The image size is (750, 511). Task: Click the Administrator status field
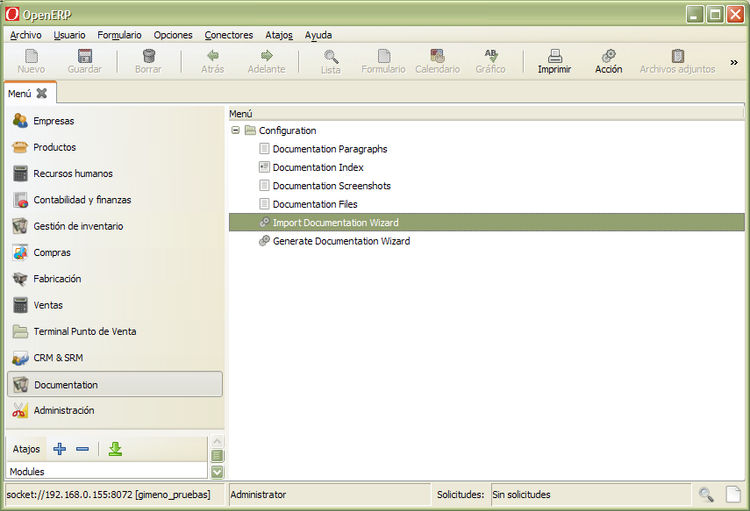click(330, 494)
